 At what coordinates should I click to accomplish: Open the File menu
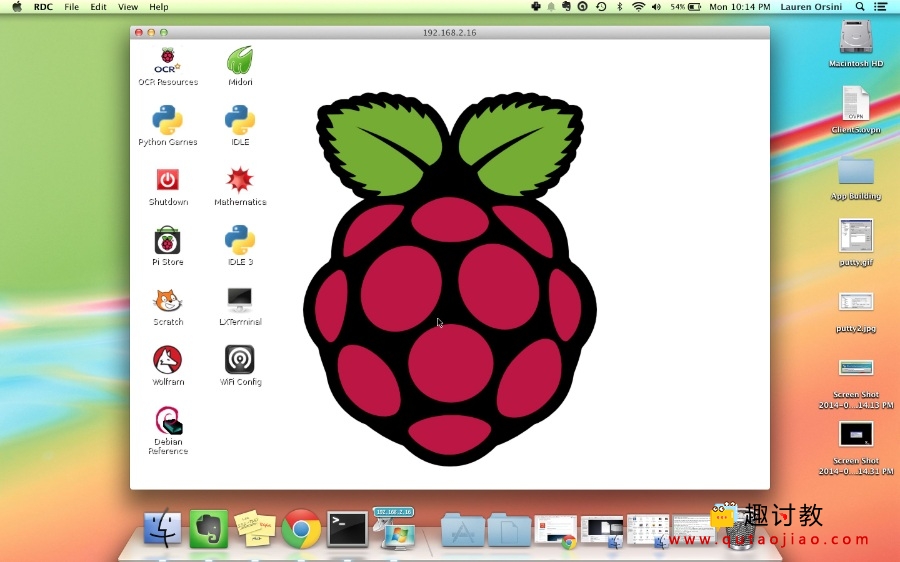[x=72, y=7]
